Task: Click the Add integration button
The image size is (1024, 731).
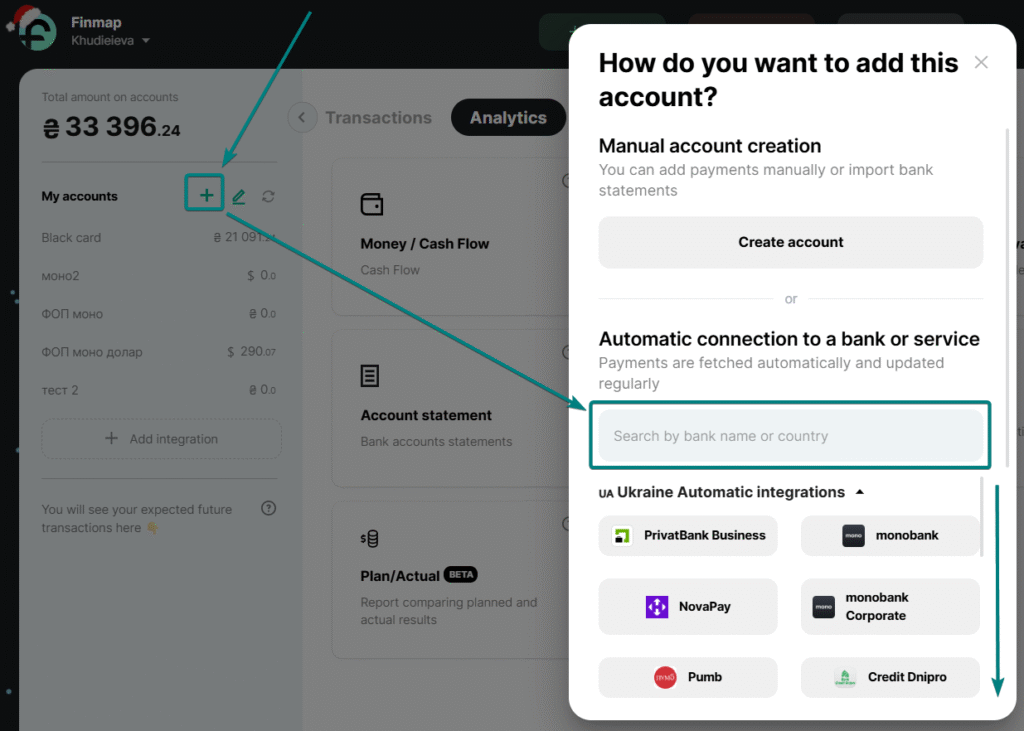Action: coord(162,439)
